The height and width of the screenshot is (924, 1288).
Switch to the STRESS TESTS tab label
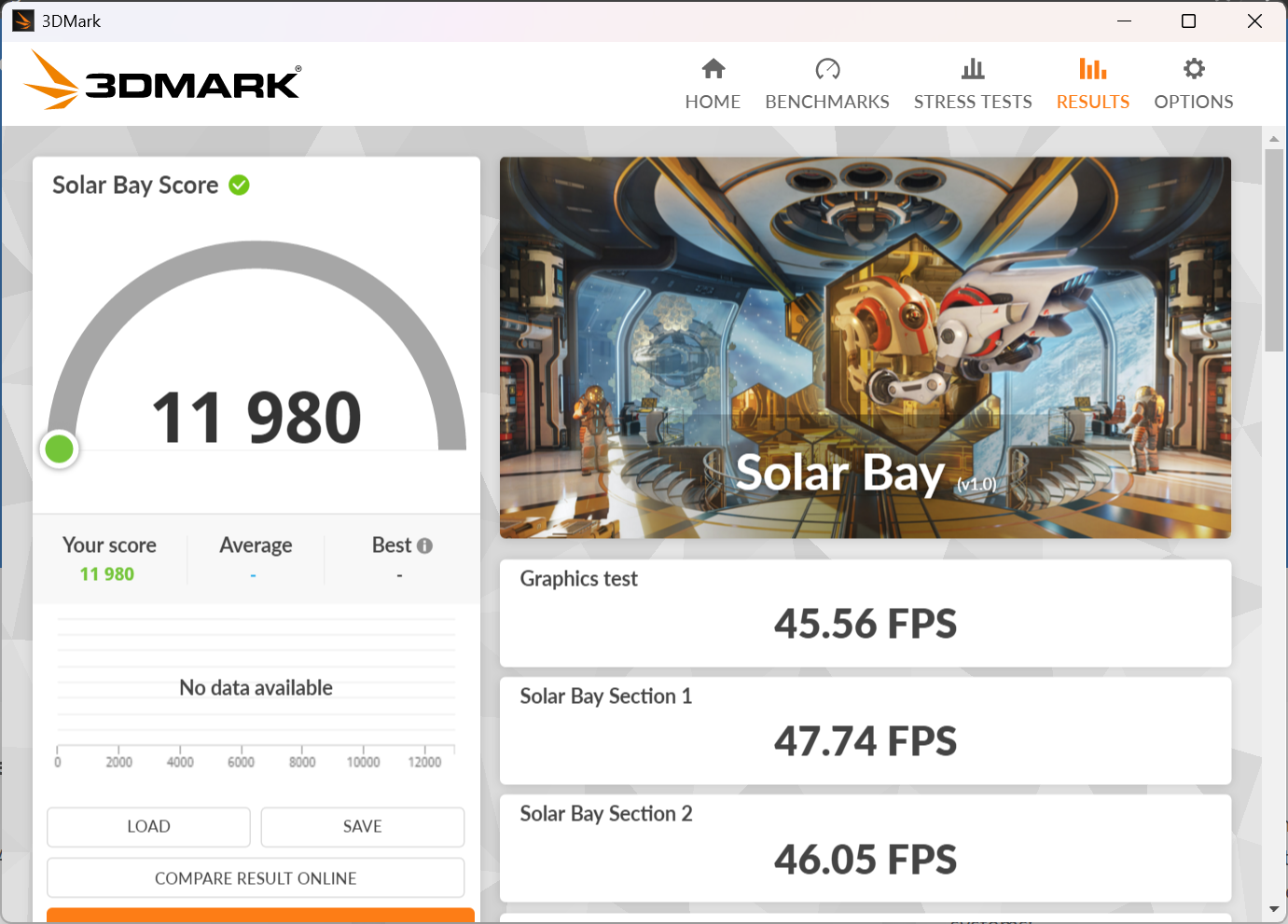(973, 102)
